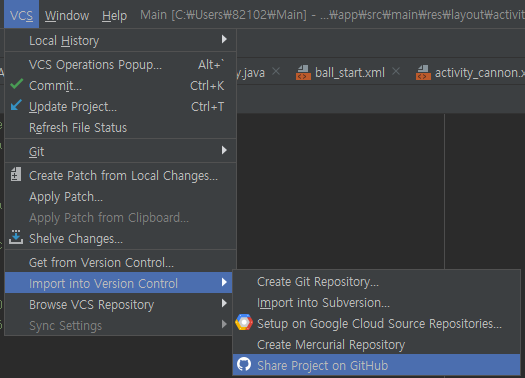Select VCS Operations Popup entry
The width and height of the screenshot is (525, 378).
point(121,65)
